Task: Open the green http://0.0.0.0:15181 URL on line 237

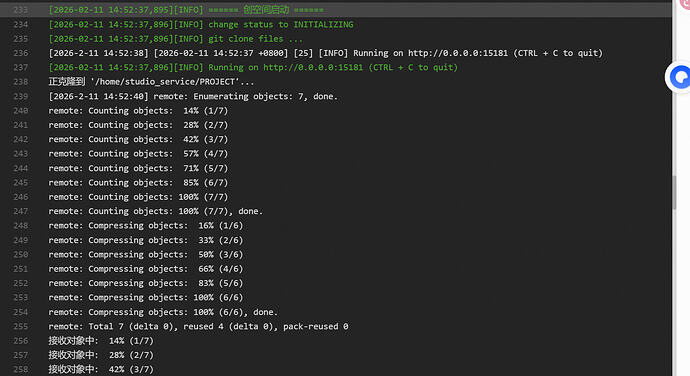Action: (x=313, y=67)
